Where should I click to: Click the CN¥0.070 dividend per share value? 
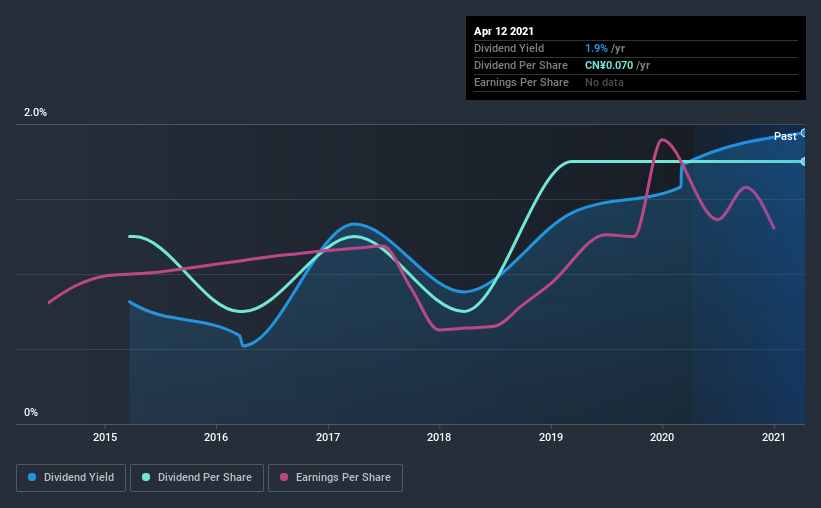pos(609,65)
